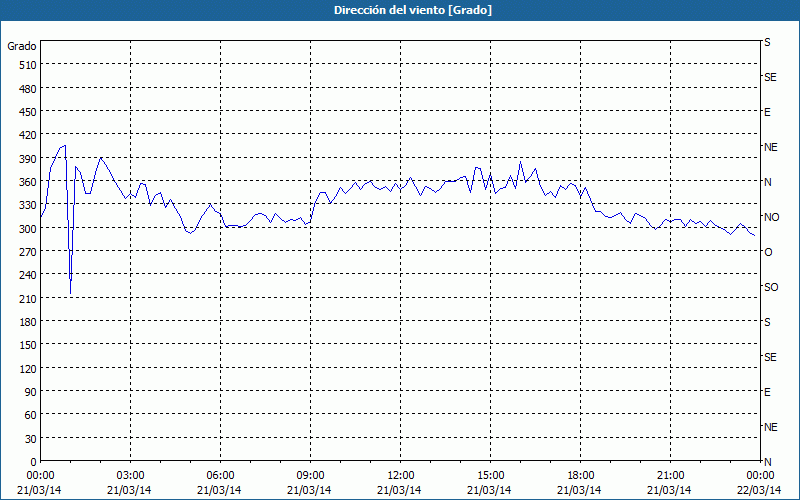
Task: Click the 450 value on the degree axis
Action: tap(28, 112)
